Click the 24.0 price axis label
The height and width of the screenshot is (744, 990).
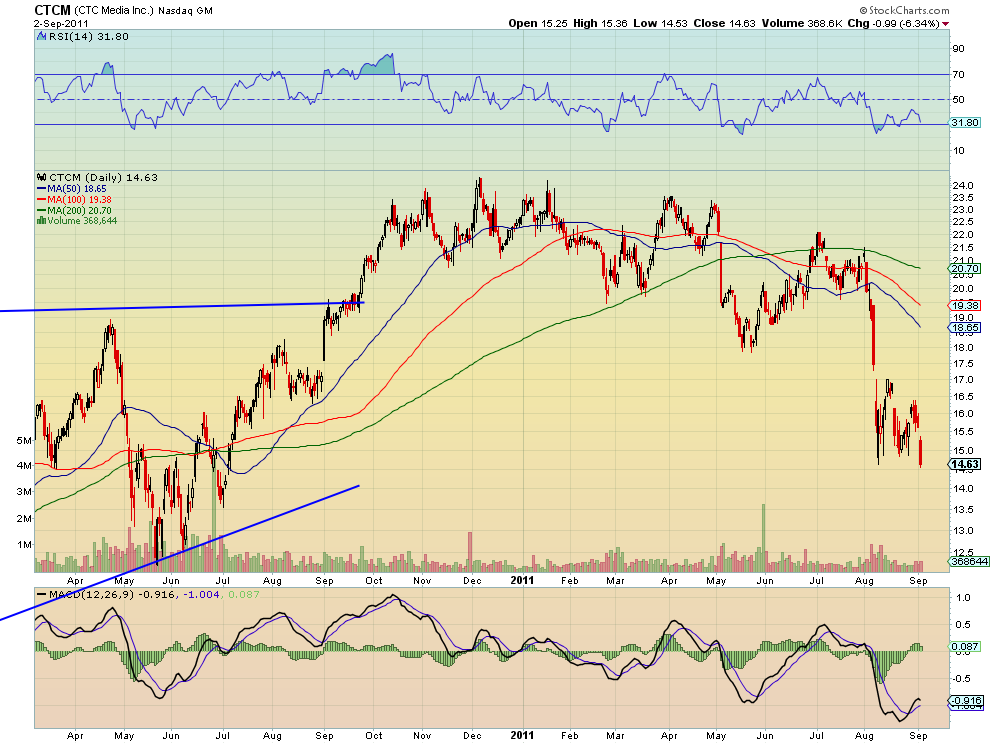pyautogui.click(x=962, y=186)
